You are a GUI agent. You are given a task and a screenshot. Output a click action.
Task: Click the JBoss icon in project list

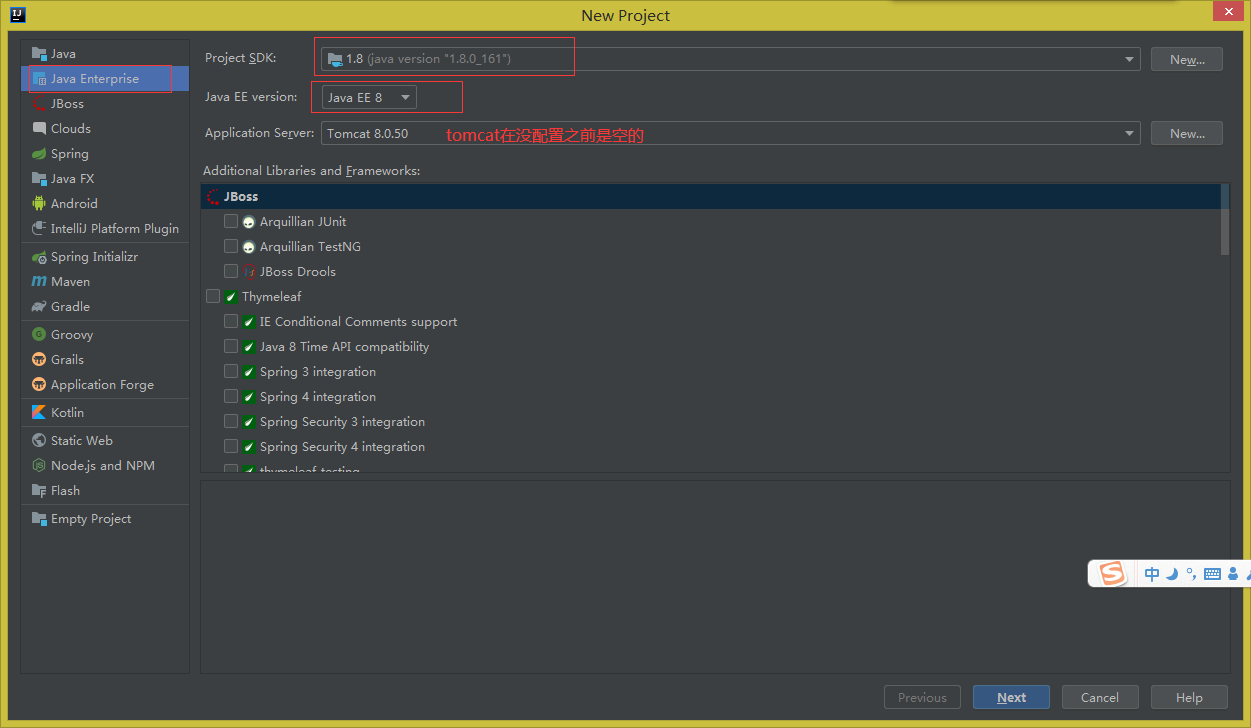coord(39,103)
